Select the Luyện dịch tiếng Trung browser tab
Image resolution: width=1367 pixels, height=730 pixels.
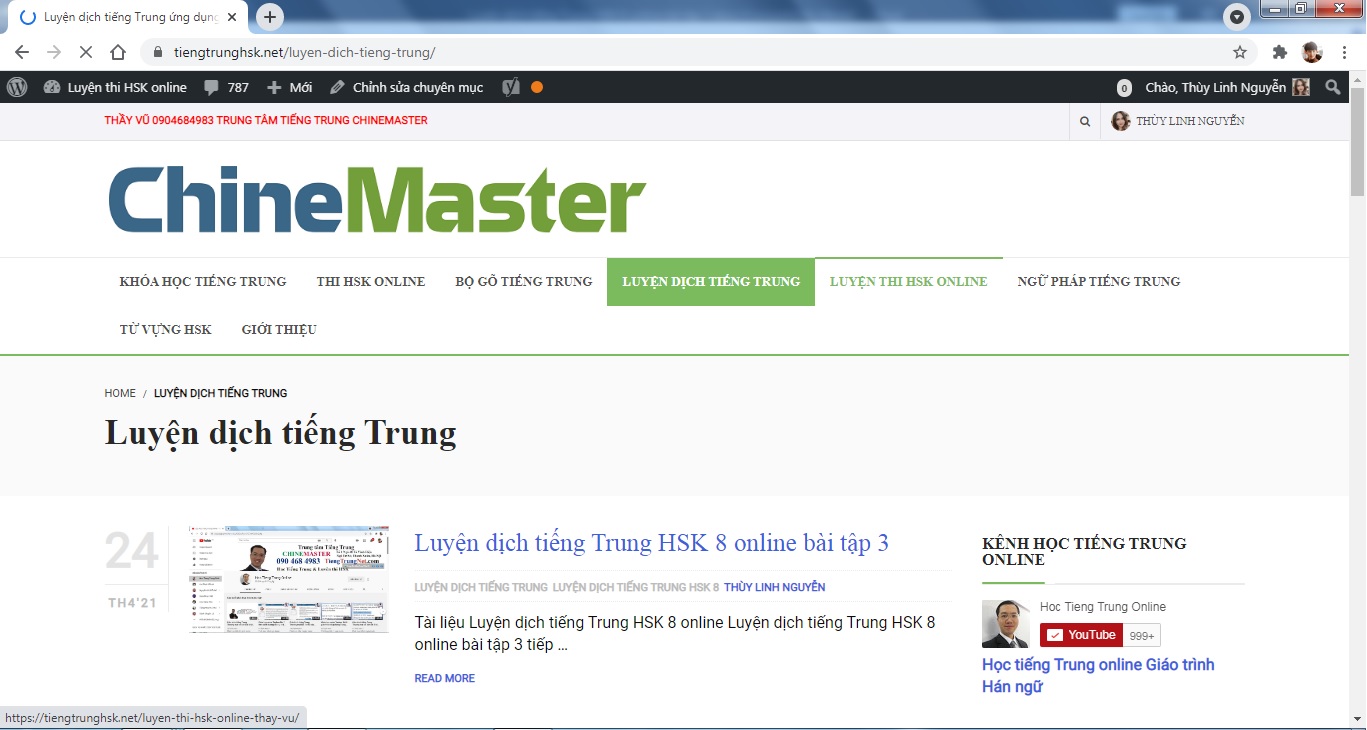coord(130,17)
